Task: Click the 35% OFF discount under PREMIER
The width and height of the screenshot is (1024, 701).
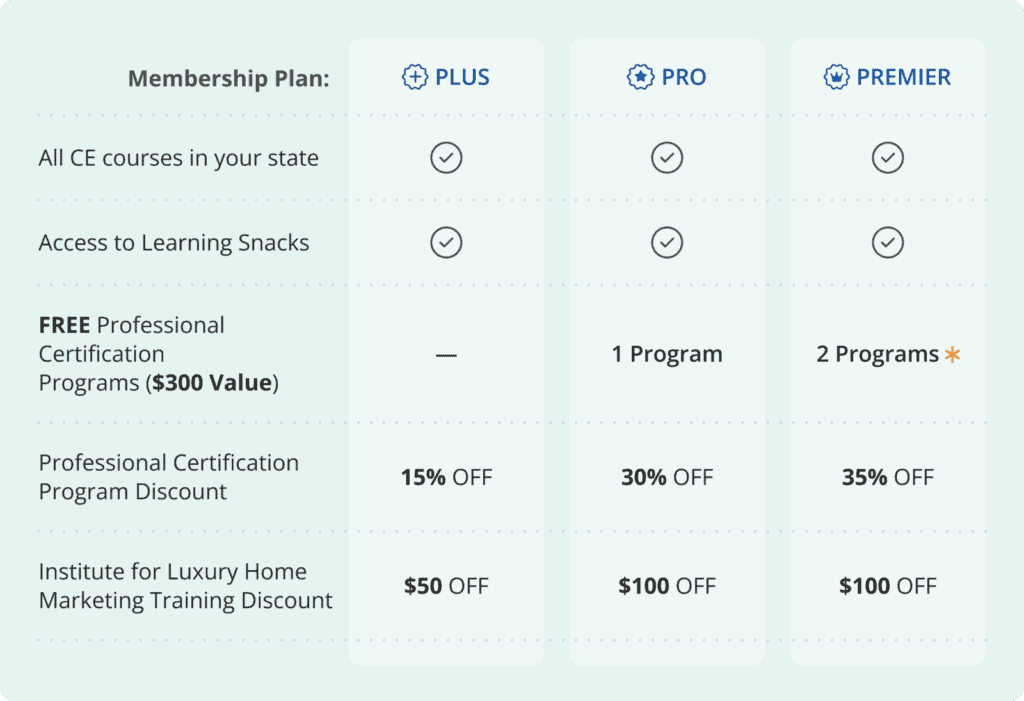Action: point(887,477)
